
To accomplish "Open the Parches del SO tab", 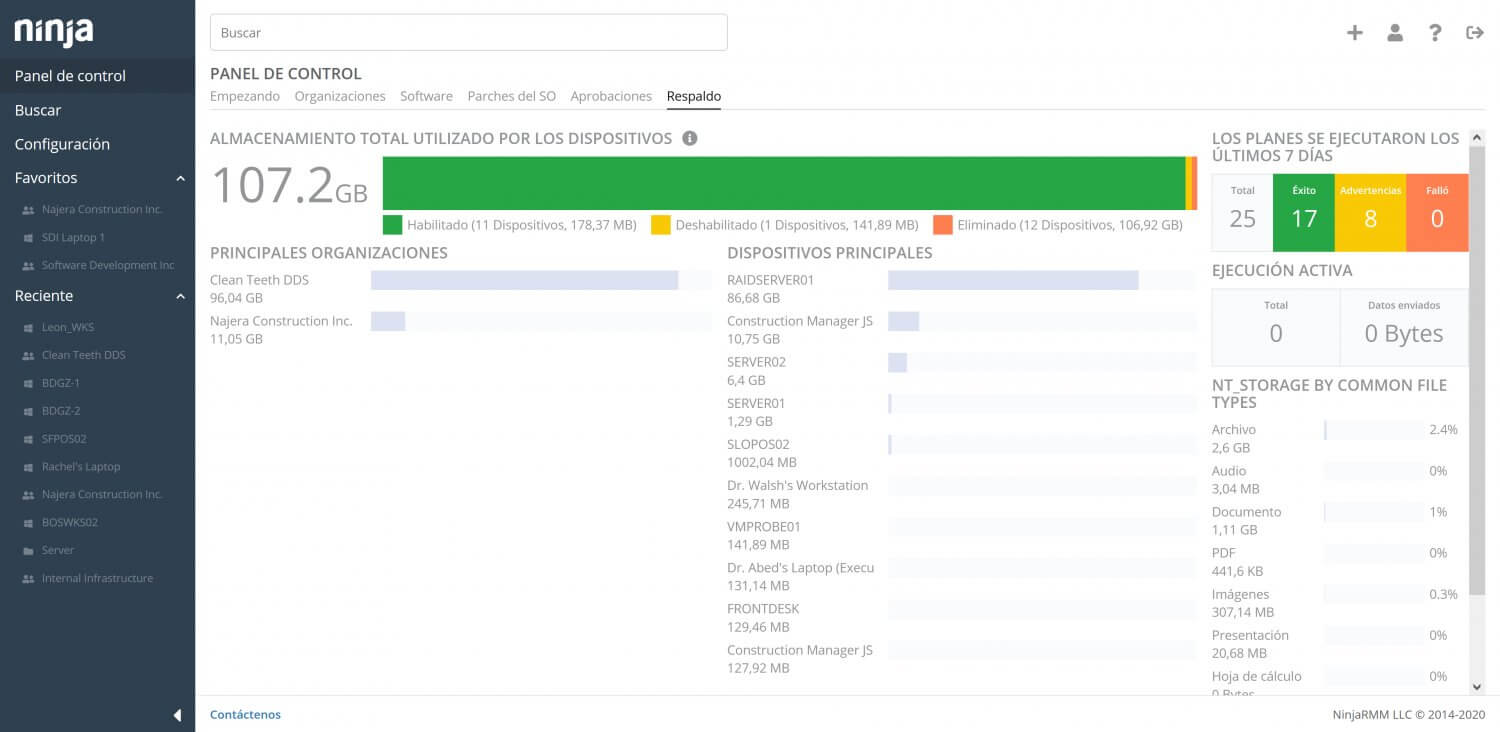I will 511,96.
